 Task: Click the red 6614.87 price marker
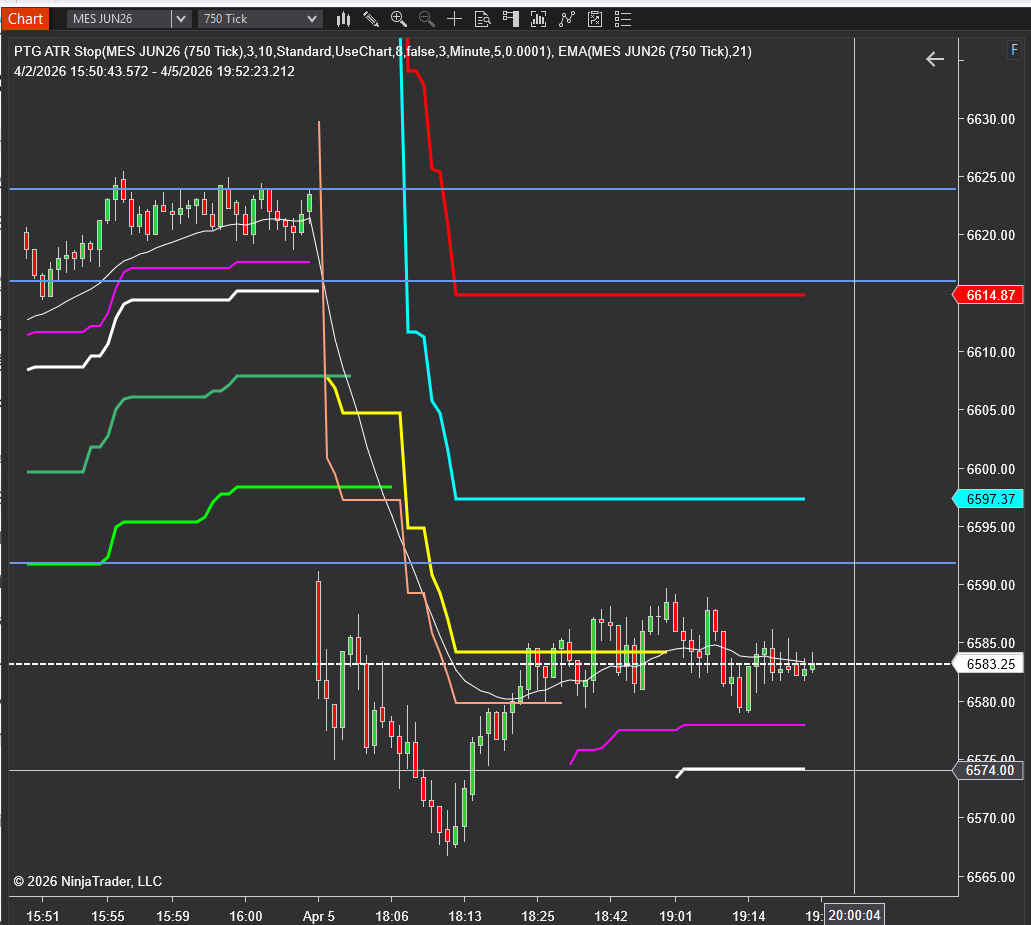[x=988, y=295]
